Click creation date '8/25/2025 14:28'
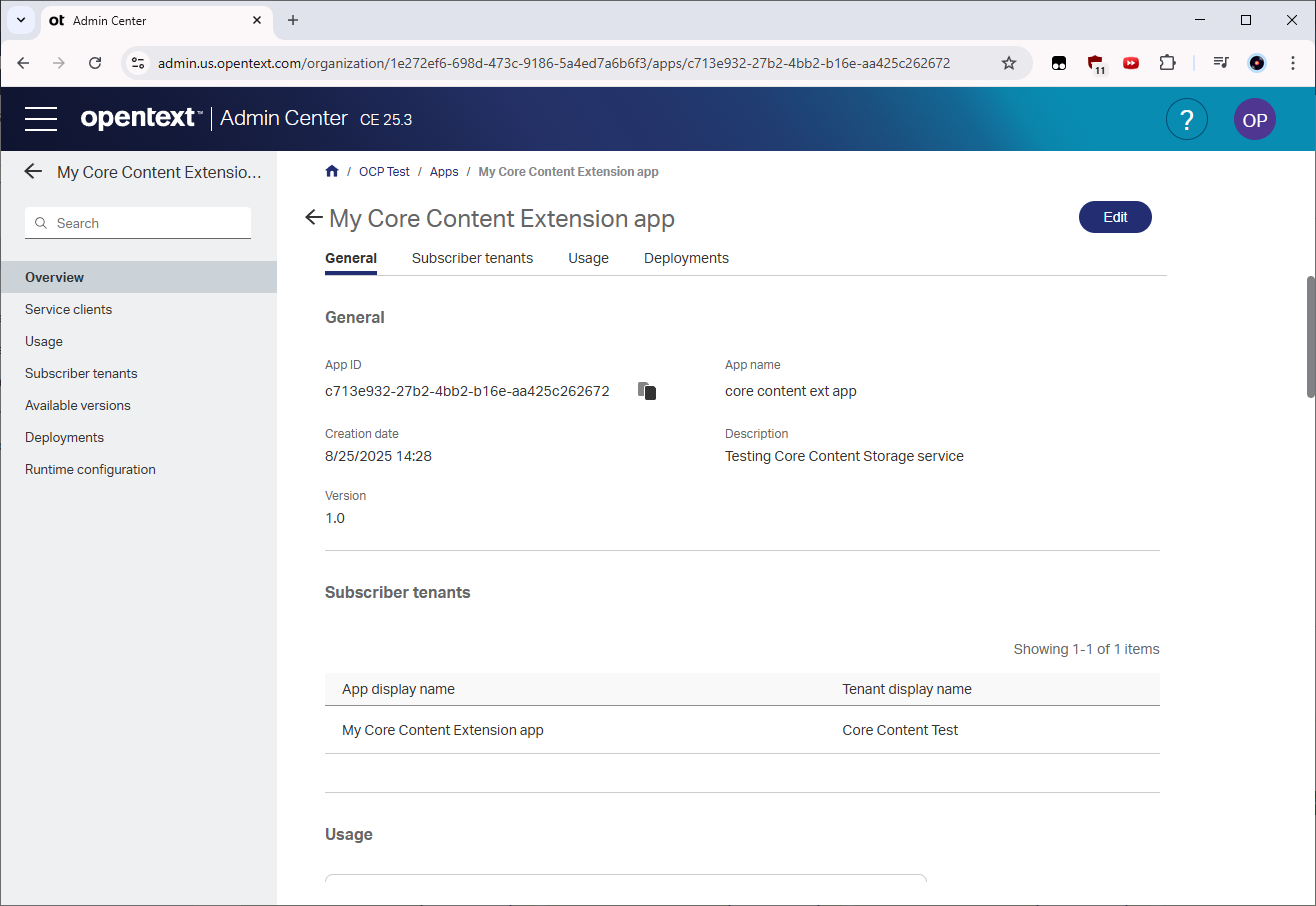1316x906 pixels. pos(378,456)
